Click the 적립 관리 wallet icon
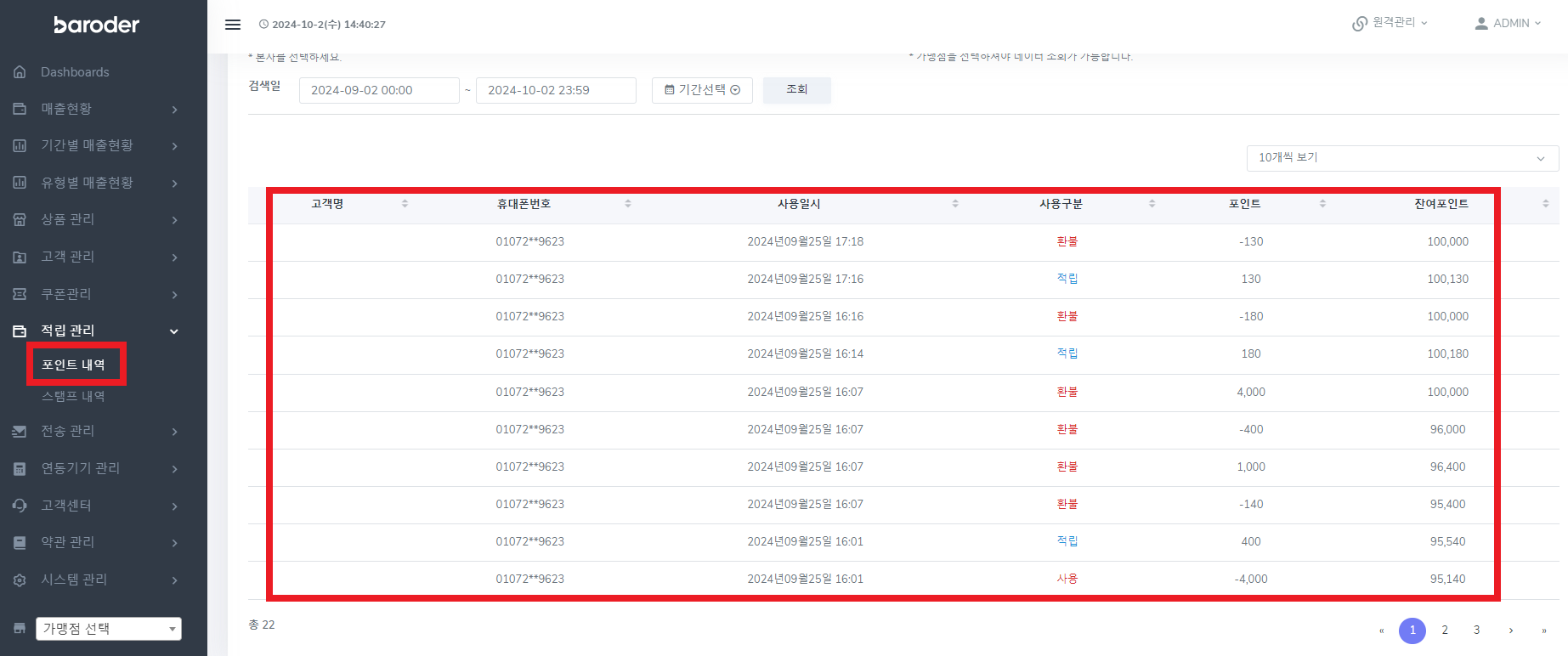1568x656 pixels. click(x=20, y=331)
